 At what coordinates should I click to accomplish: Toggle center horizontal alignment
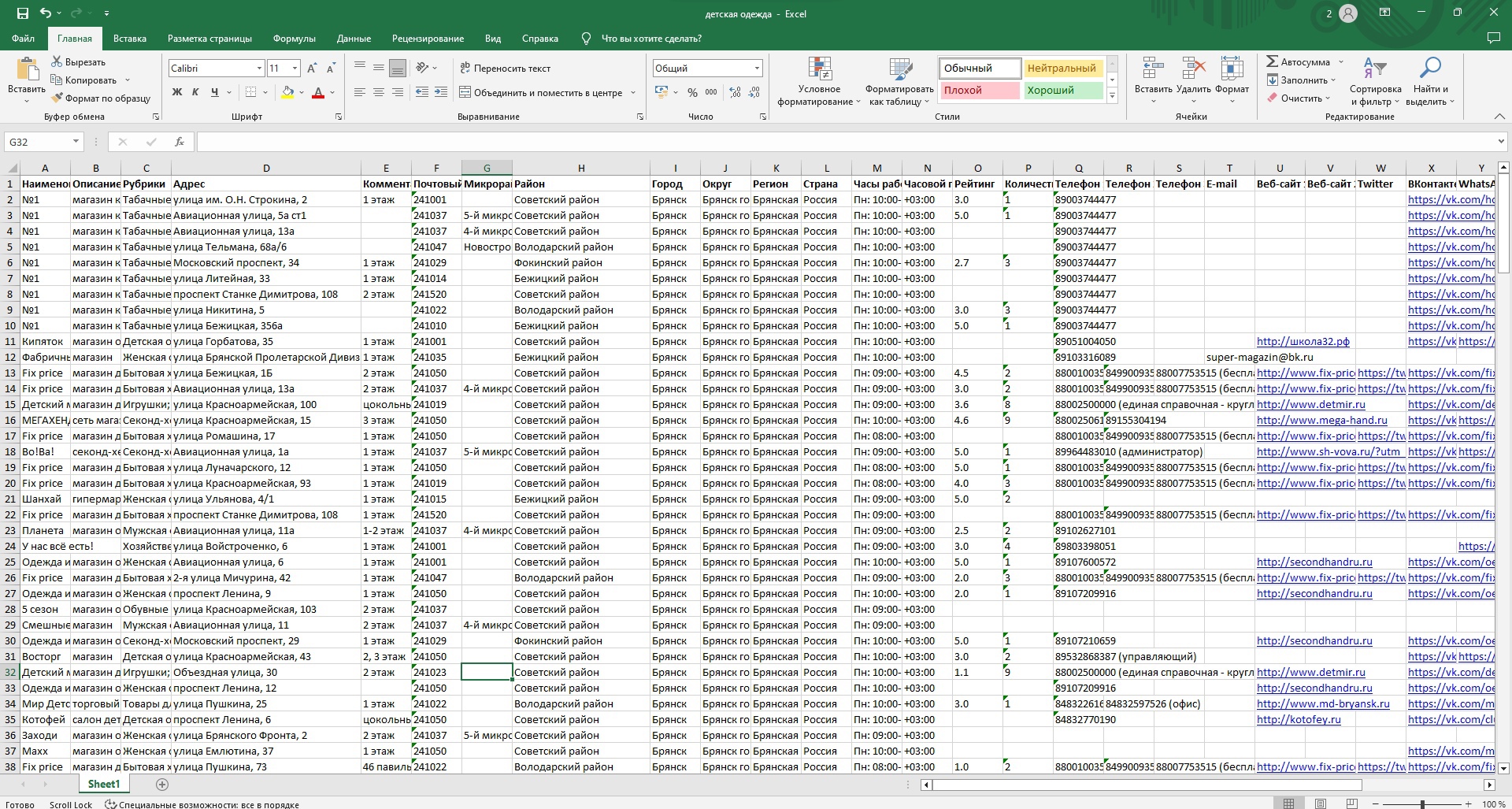pyautogui.click(x=379, y=92)
